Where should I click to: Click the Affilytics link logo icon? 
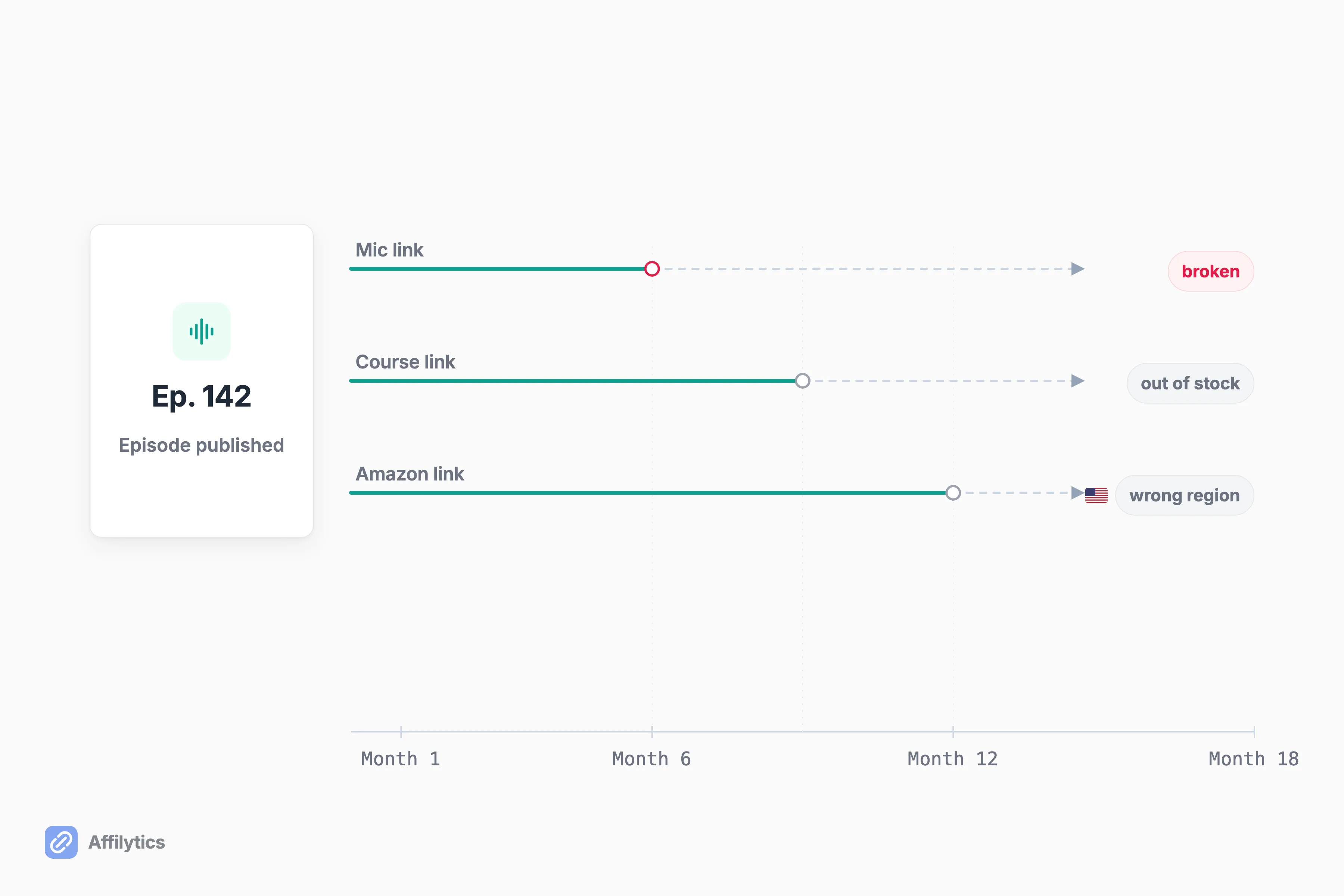(61, 842)
